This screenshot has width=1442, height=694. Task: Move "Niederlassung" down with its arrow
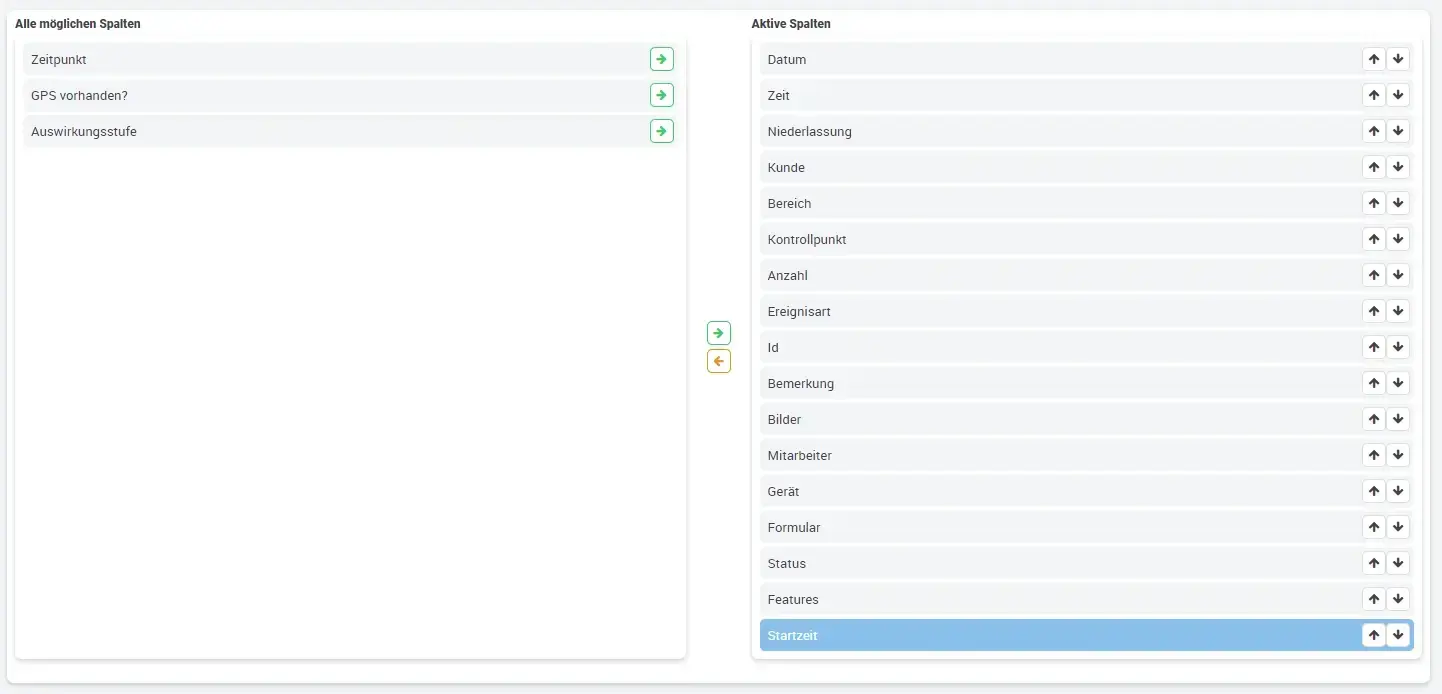[x=1398, y=131]
